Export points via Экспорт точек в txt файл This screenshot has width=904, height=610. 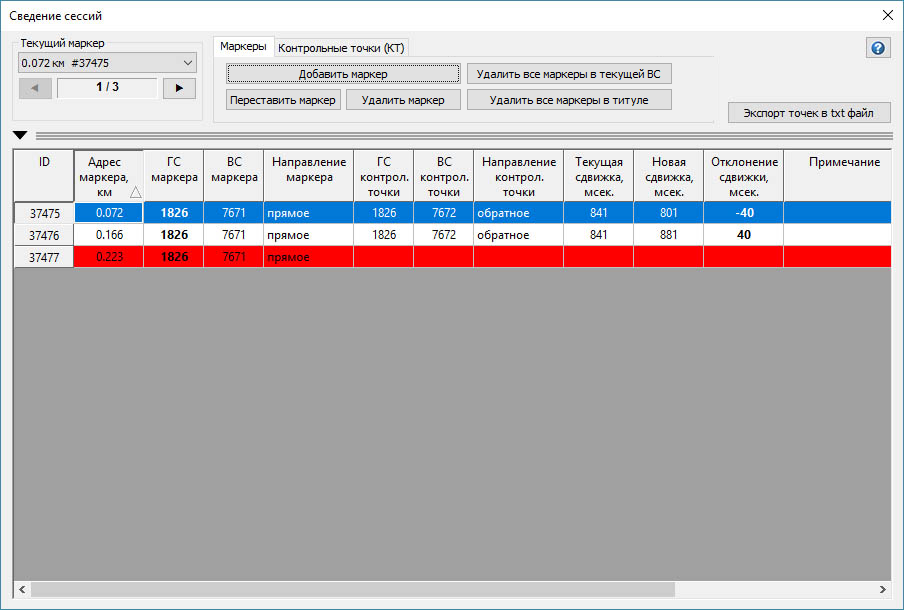(x=809, y=113)
